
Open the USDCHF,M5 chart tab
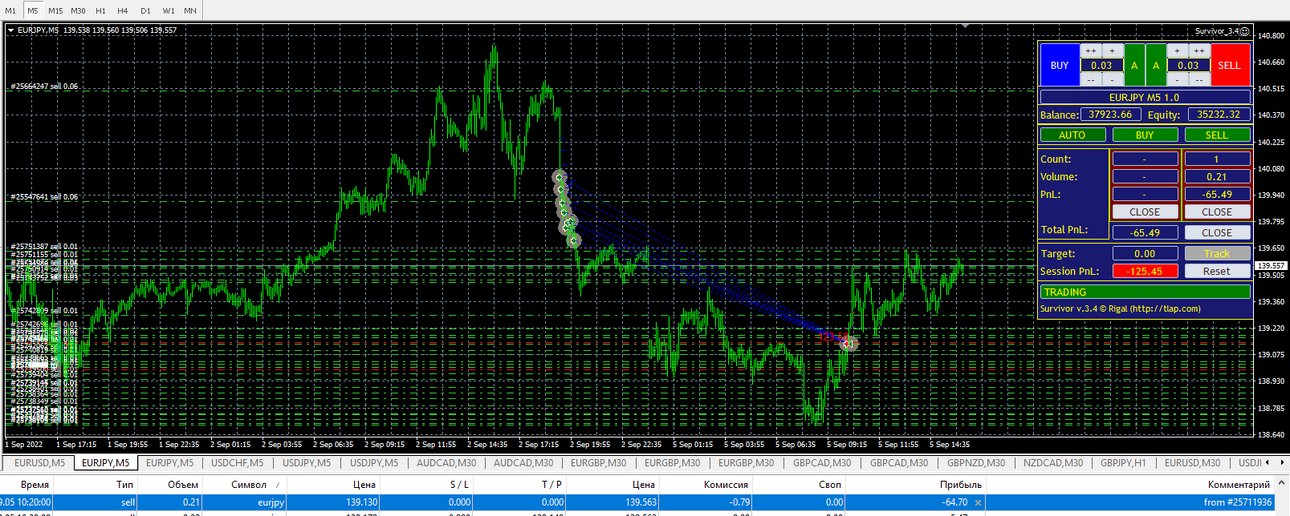coord(237,463)
